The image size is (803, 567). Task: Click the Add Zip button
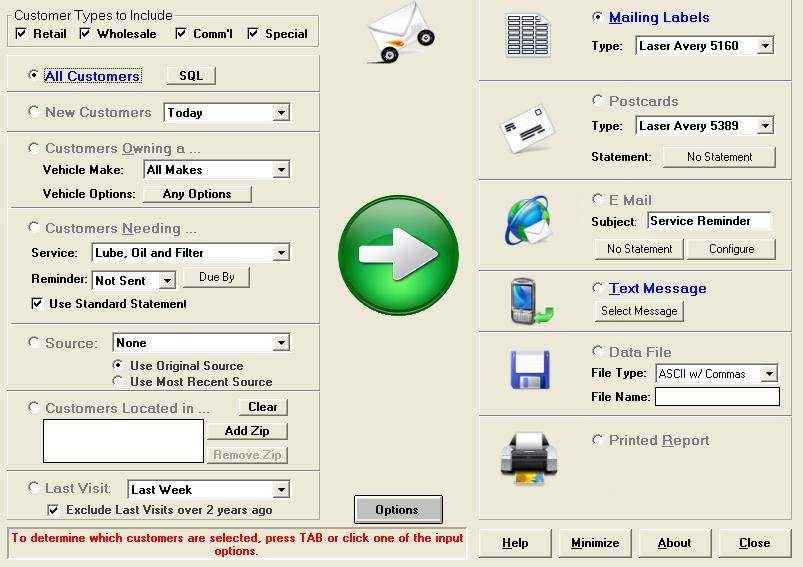[x=247, y=431]
